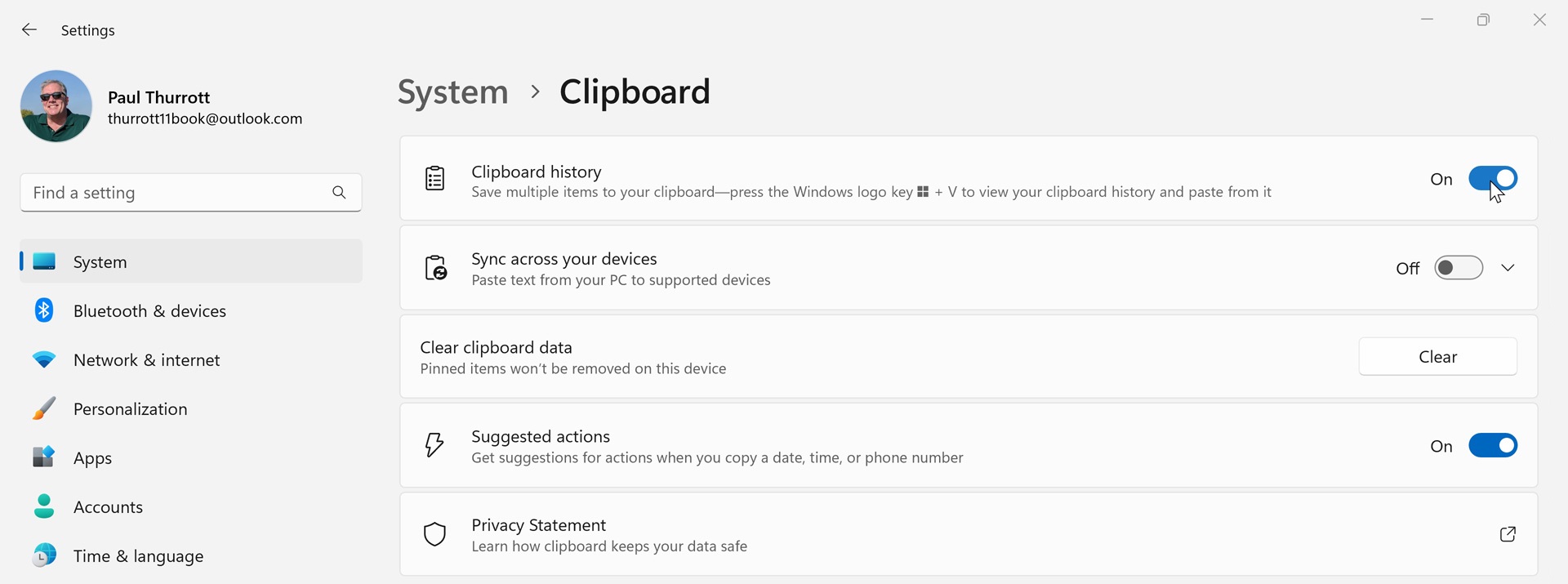Open Privacy Statement external link icon
Image resolution: width=1568 pixels, height=584 pixels.
tap(1508, 534)
